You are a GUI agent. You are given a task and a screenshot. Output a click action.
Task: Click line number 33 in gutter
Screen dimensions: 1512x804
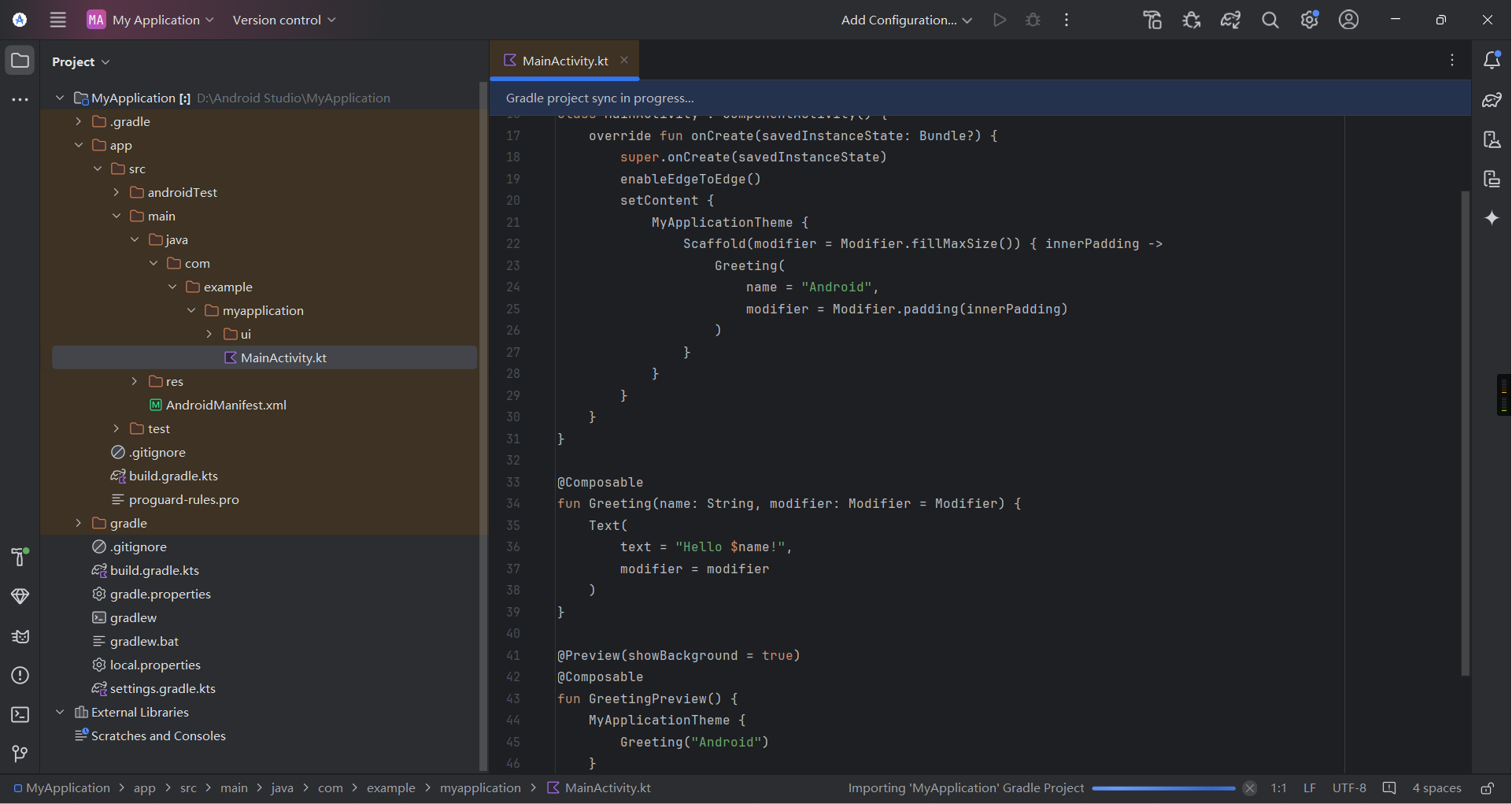[513, 482]
